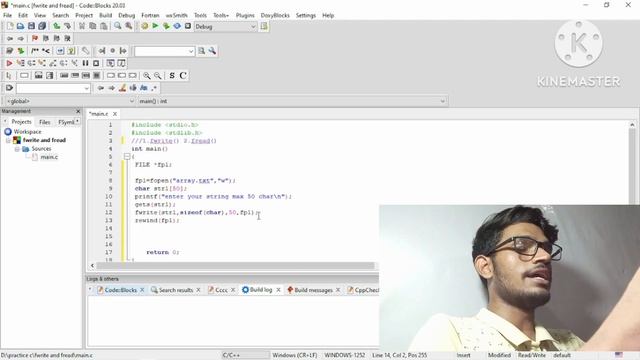Collapse the code fold at main's opening brace
The width and height of the screenshot is (640, 360).
[127, 156]
